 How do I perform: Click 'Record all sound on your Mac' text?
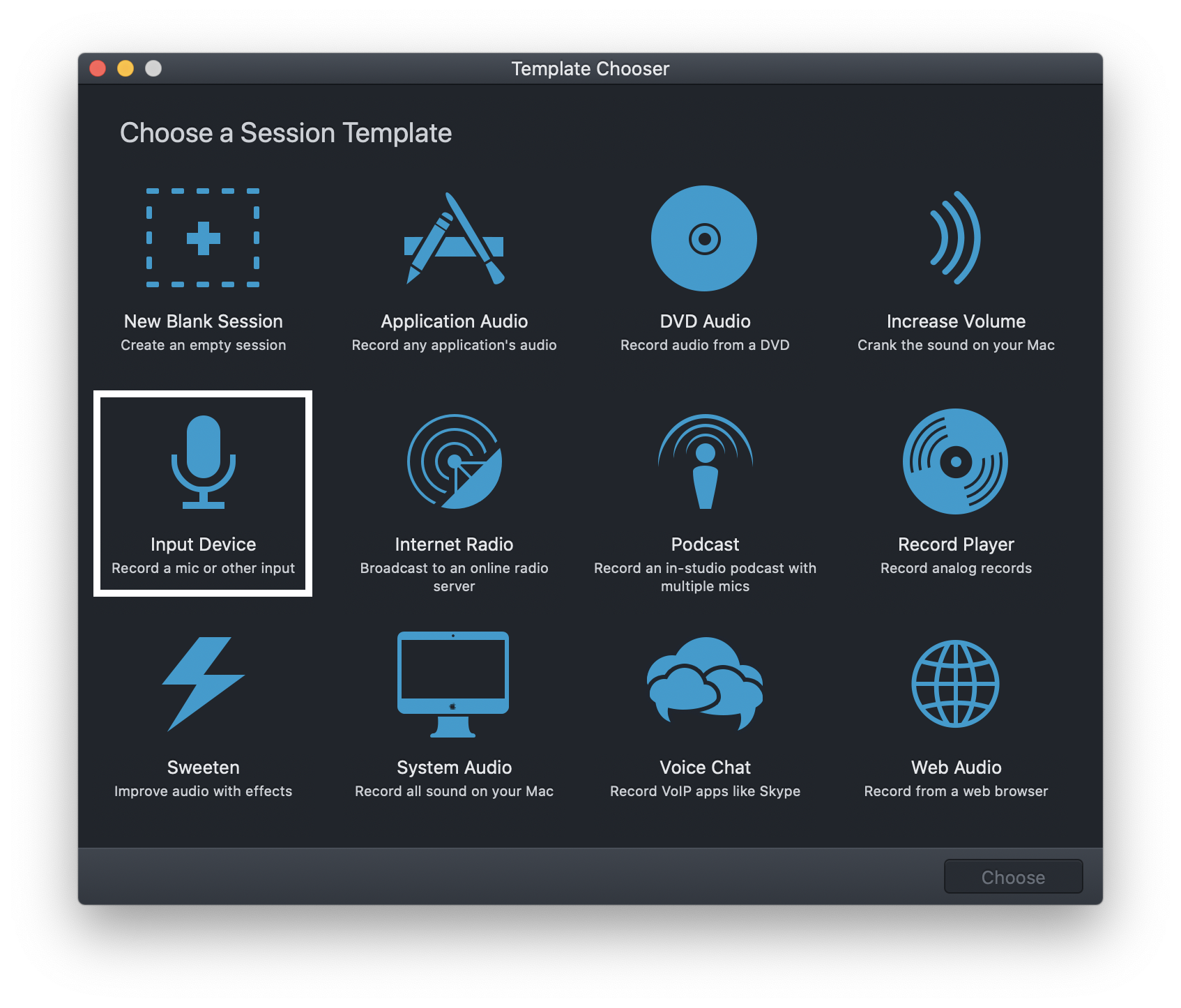click(x=455, y=791)
